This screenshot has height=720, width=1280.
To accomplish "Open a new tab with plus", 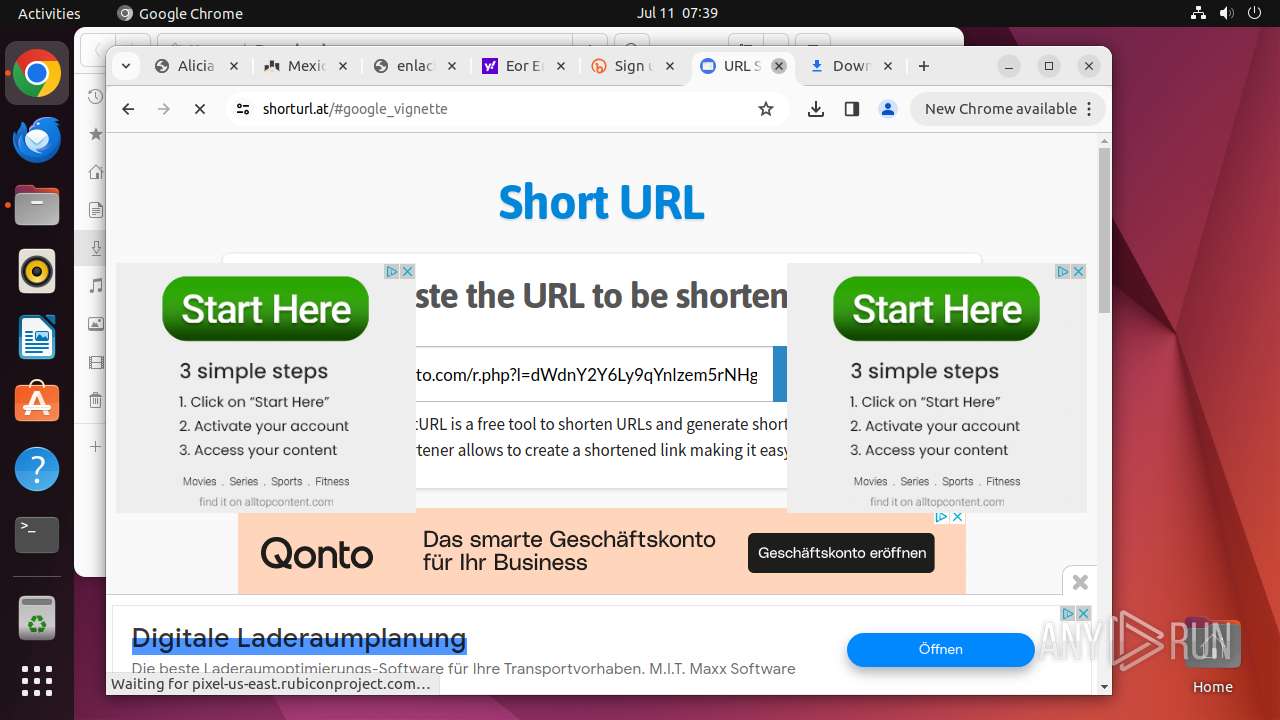I will 924,66.
